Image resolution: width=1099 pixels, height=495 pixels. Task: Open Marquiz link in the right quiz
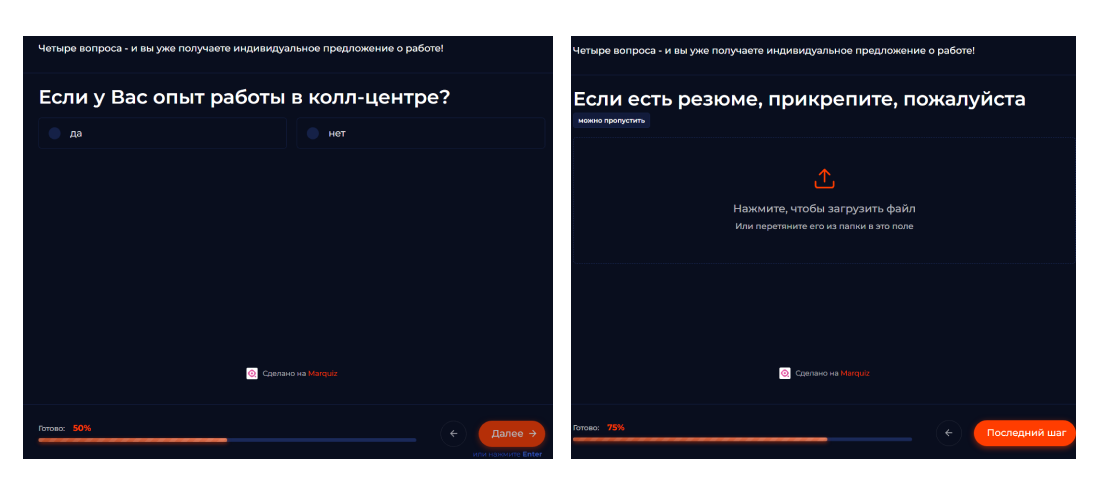tap(855, 374)
